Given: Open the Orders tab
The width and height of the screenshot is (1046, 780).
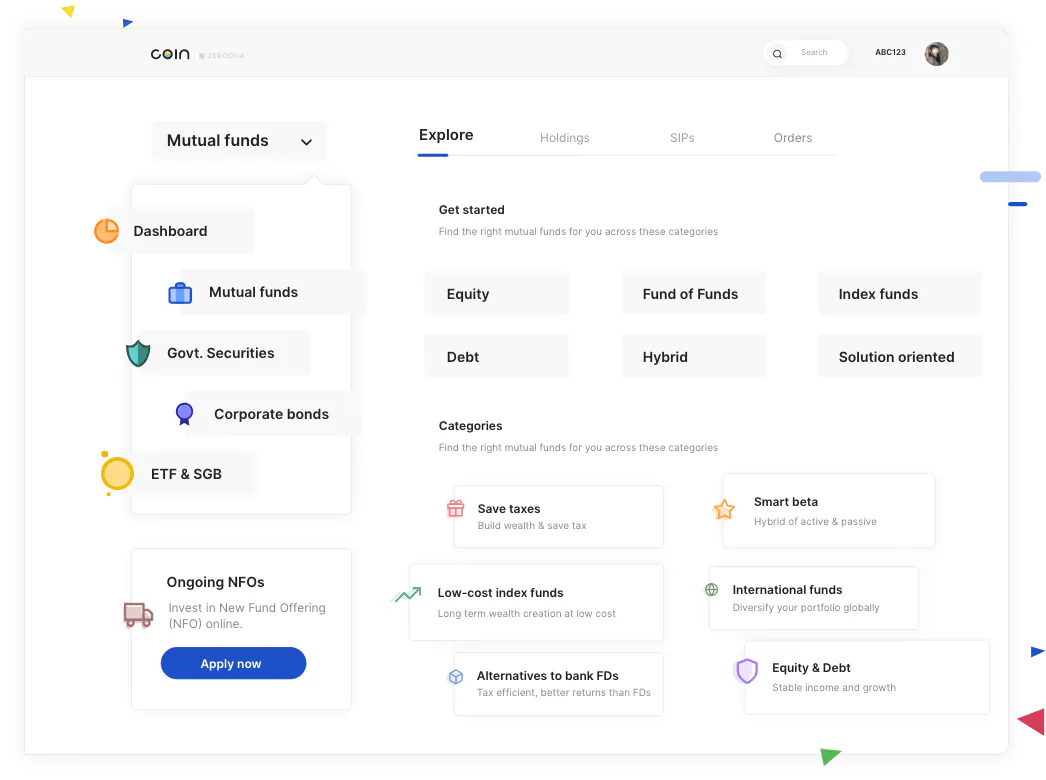Looking at the screenshot, I should 793,138.
